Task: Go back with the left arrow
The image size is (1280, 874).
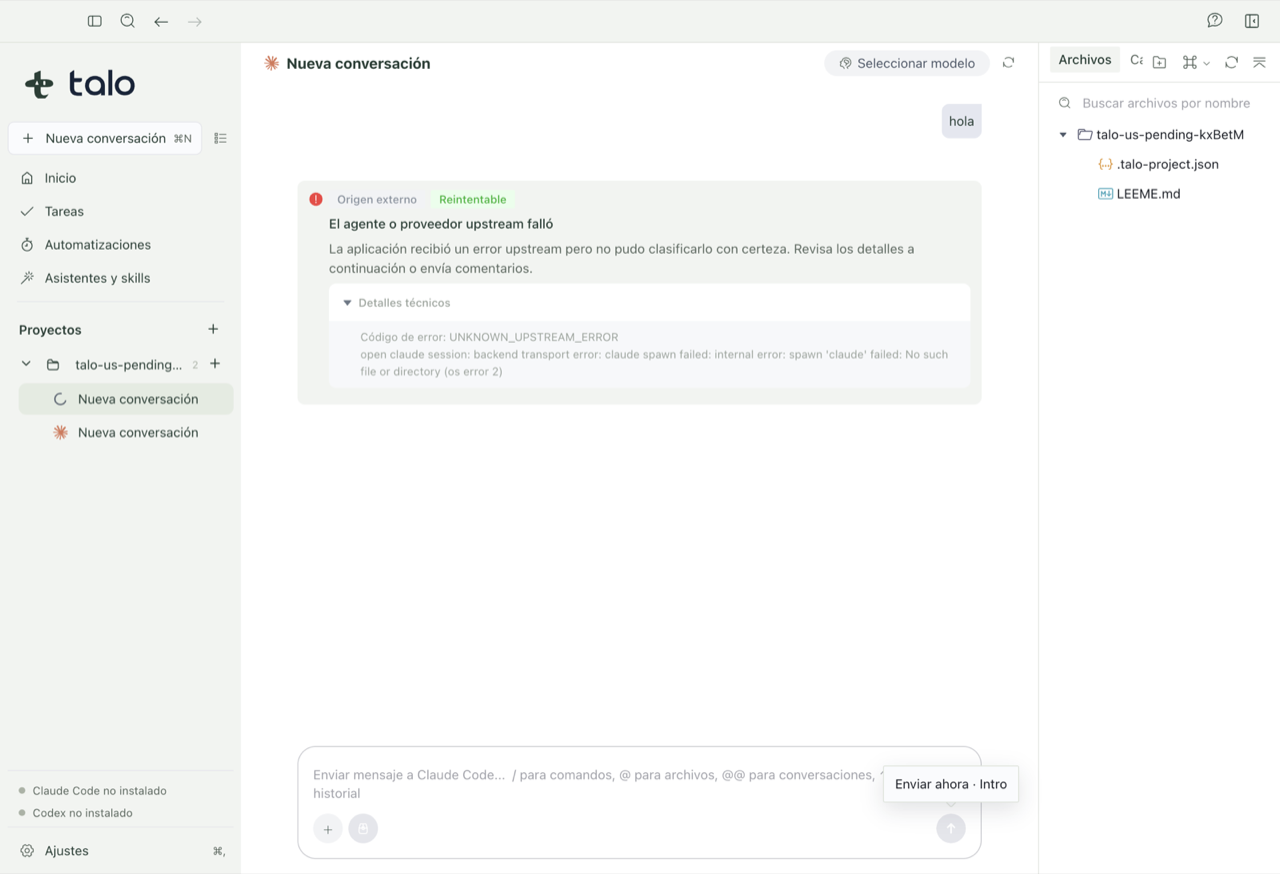Action: coord(161,21)
